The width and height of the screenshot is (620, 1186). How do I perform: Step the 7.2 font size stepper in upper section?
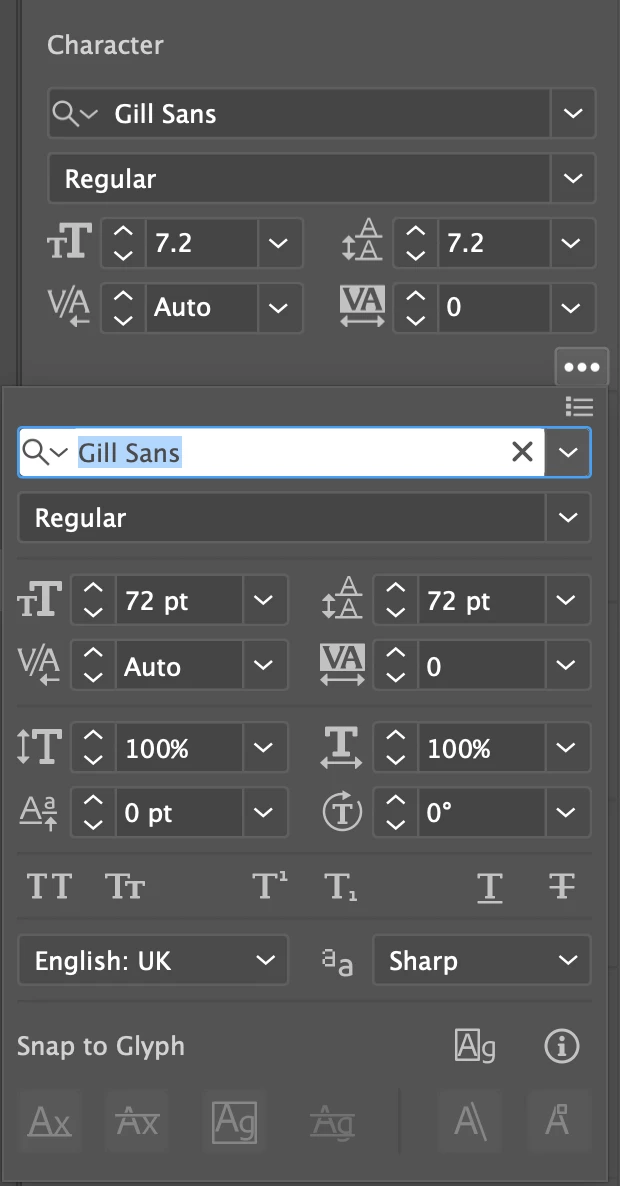[123, 243]
